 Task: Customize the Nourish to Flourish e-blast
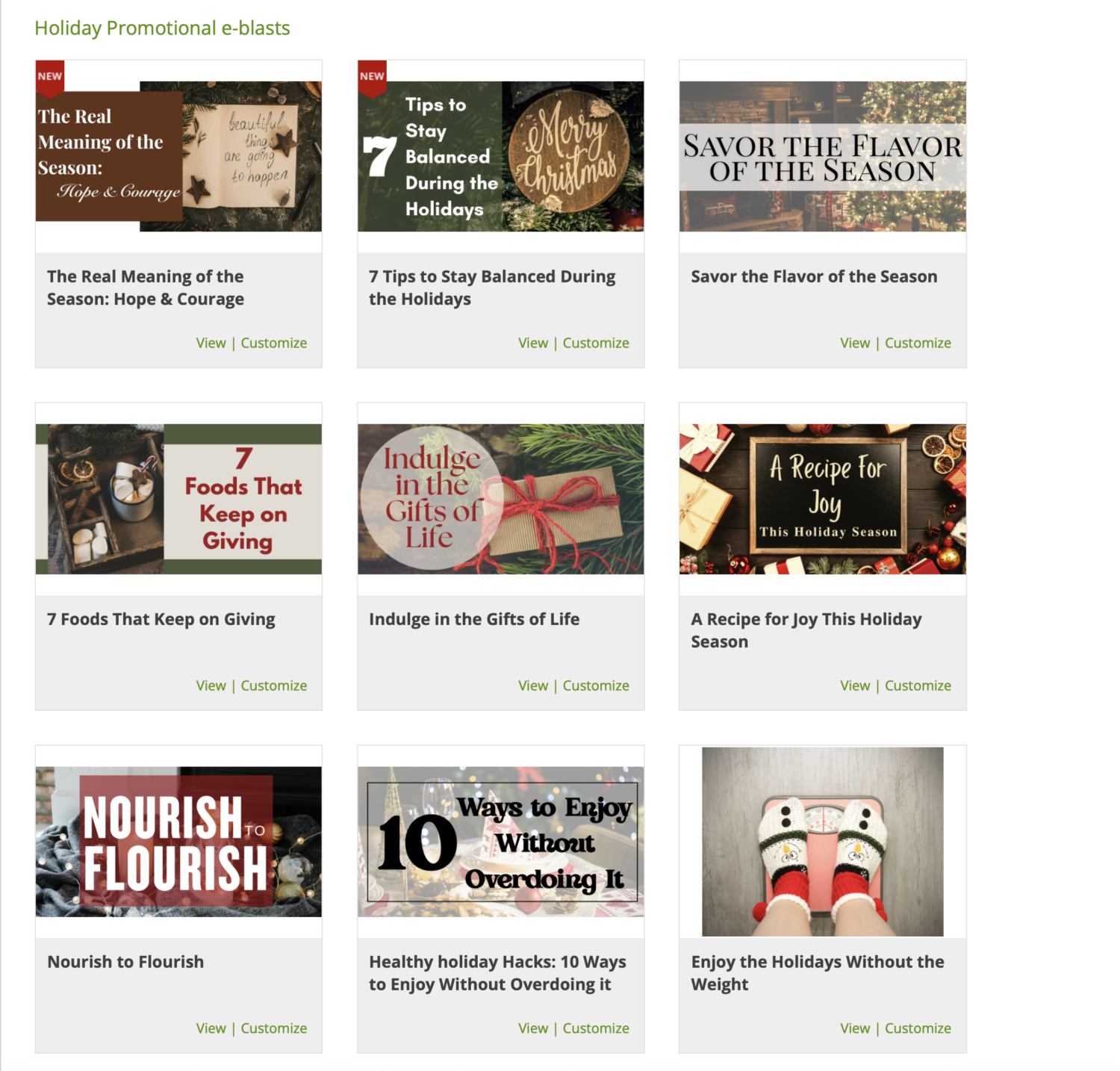coord(273,1028)
